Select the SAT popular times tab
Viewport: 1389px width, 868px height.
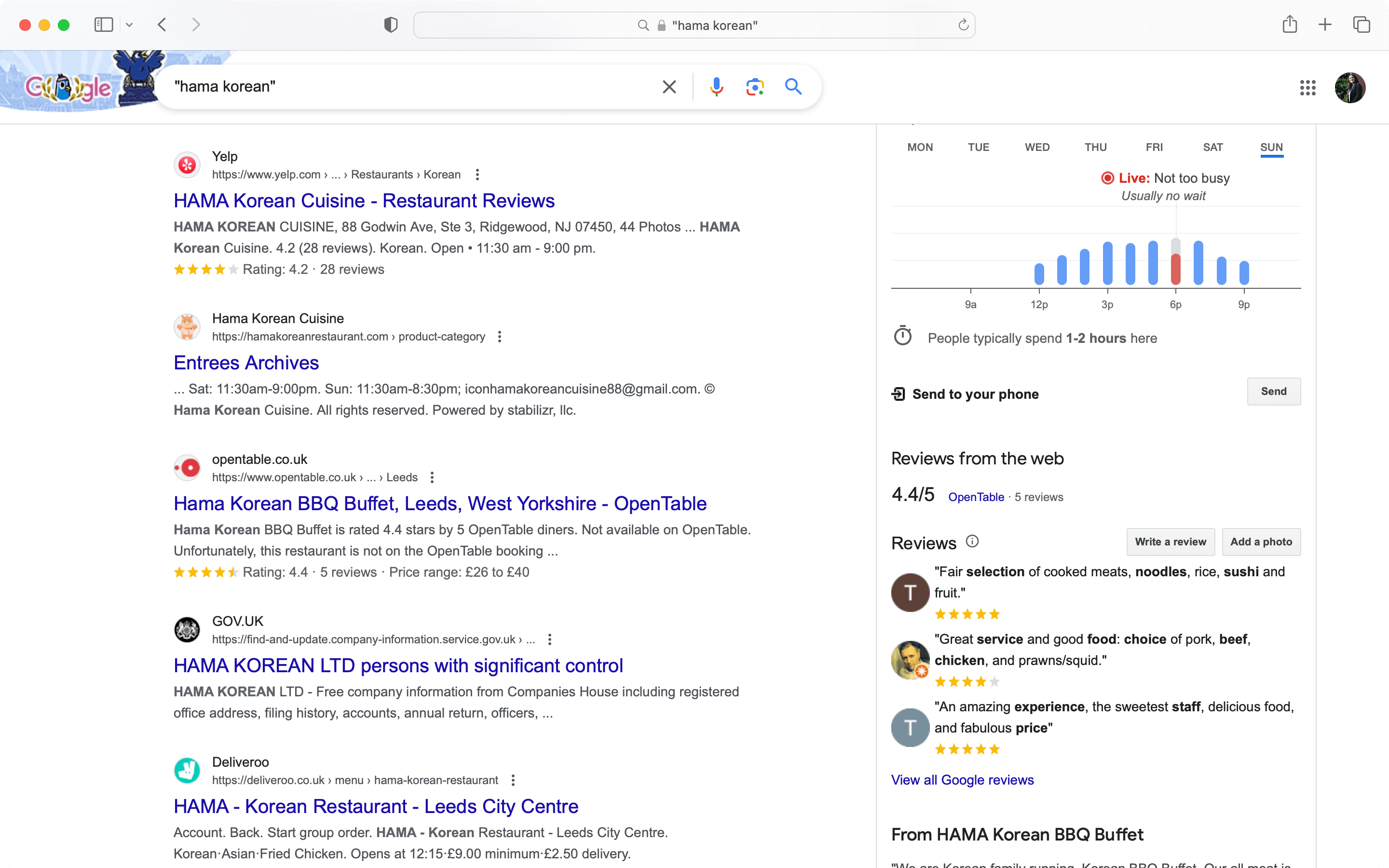tap(1213, 148)
